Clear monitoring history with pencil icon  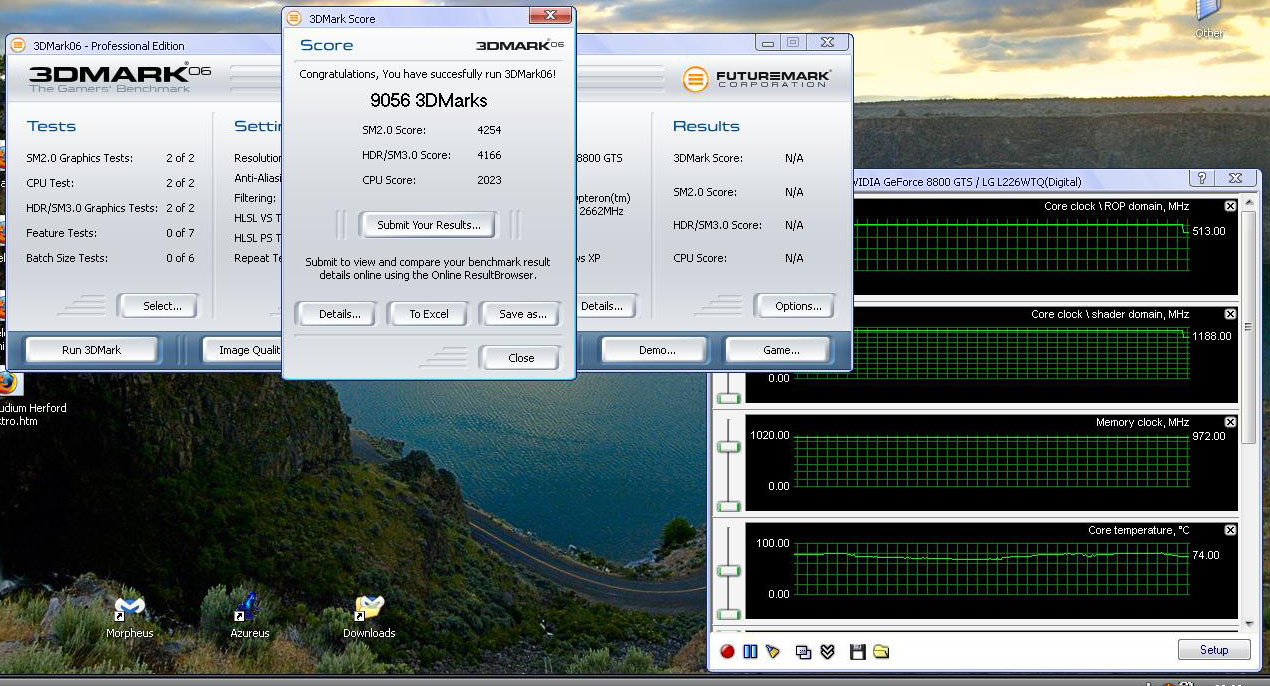(772, 652)
